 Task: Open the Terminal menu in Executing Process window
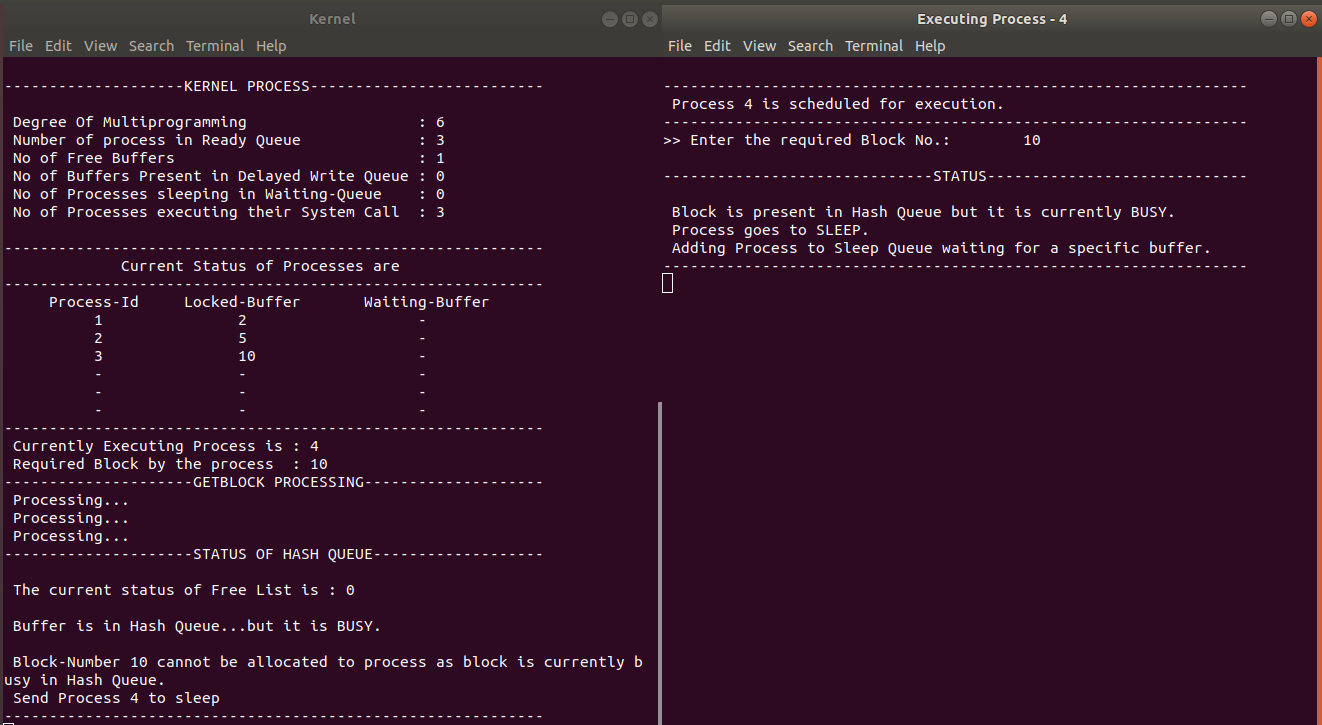coord(874,45)
